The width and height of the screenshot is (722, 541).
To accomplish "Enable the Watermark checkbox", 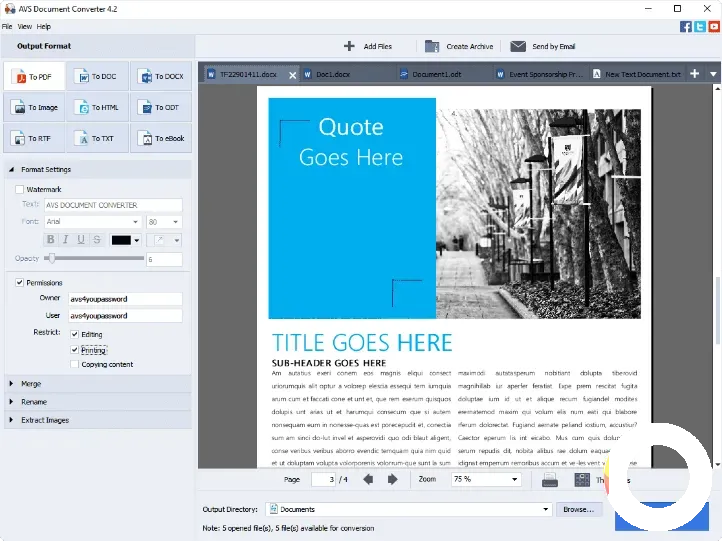I will (19, 189).
